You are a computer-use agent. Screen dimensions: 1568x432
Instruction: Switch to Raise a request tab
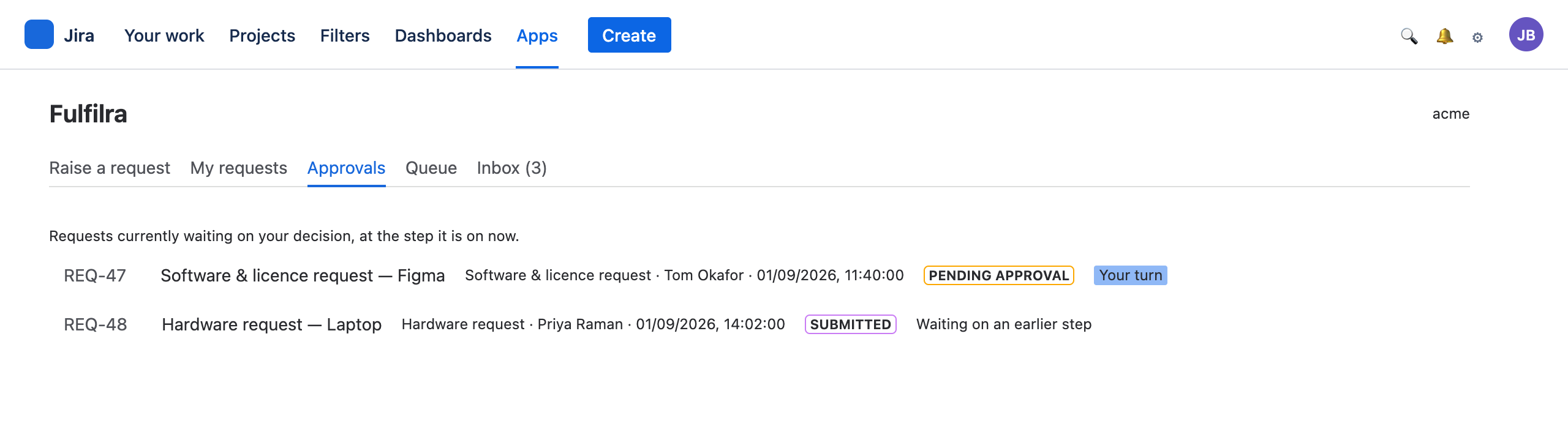coord(110,168)
